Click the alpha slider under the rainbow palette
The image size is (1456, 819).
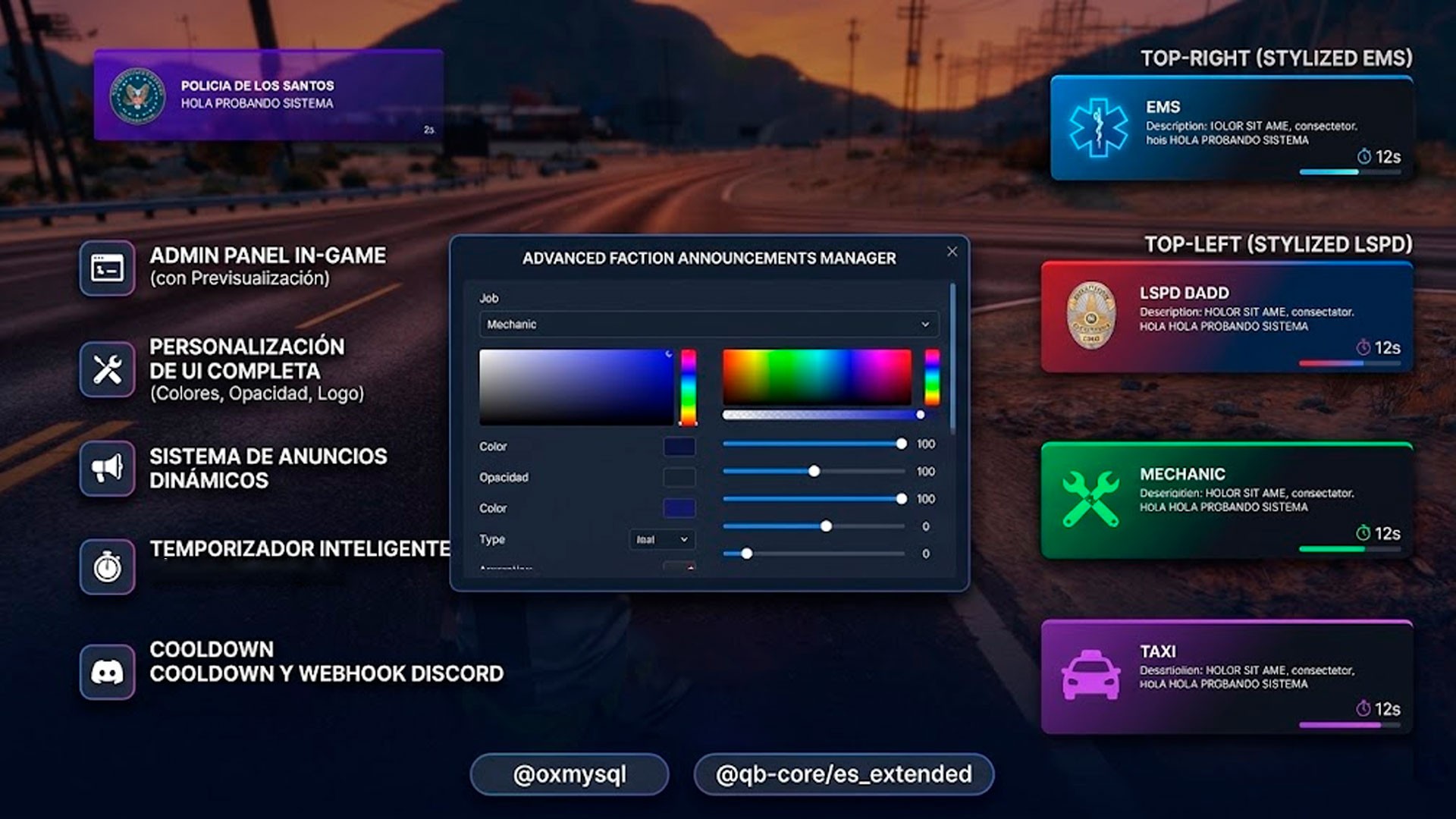[x=824, y=415]
